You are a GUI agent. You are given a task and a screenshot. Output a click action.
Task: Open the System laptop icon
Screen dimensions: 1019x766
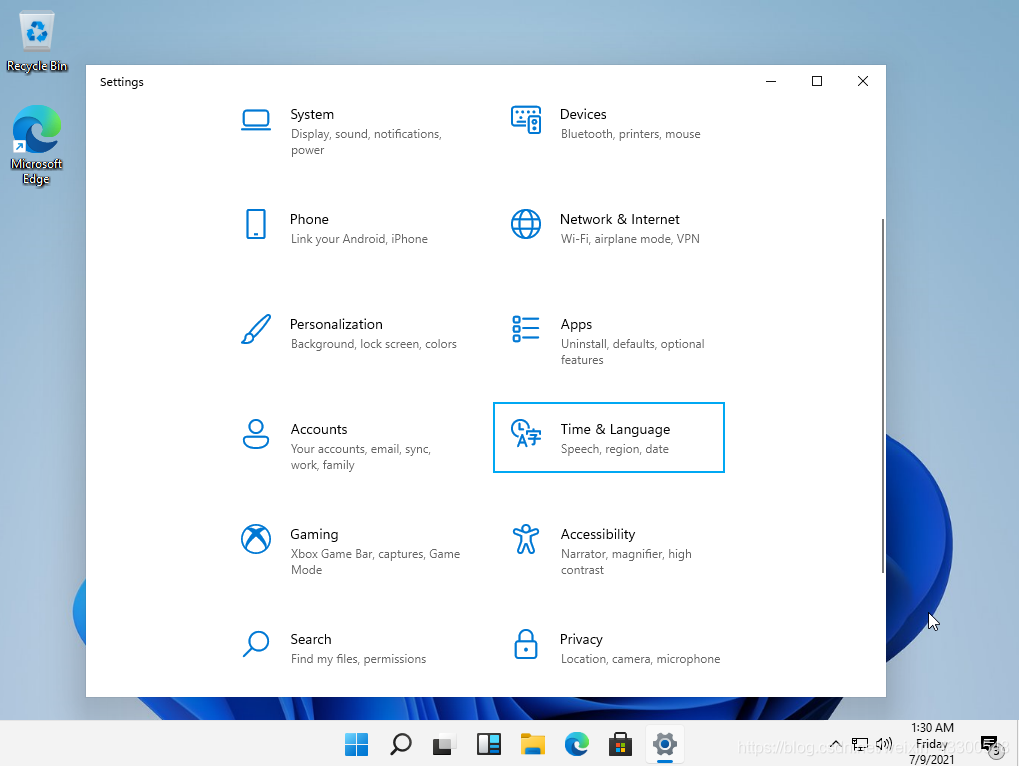[256, 120]
